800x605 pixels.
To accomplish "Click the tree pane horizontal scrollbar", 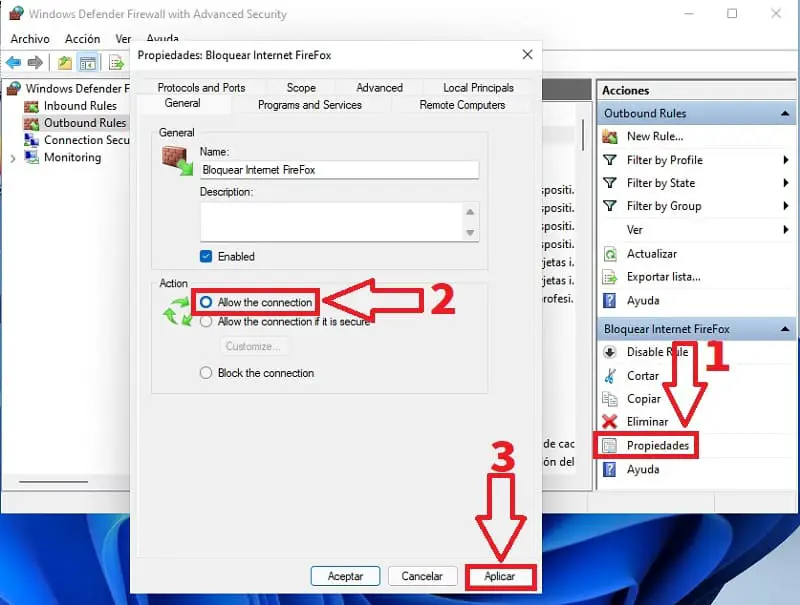I will click(x=54, y=482).
